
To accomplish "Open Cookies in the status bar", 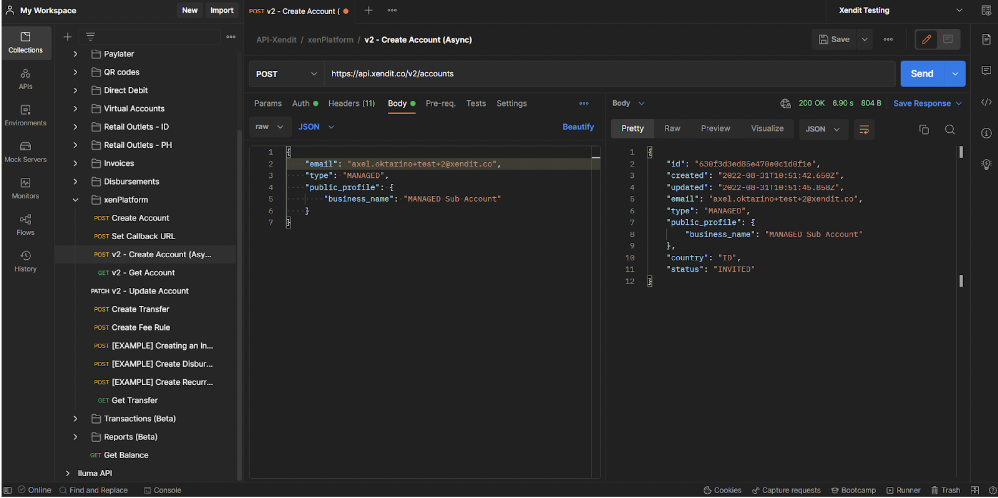I will (x=722, y=490).
